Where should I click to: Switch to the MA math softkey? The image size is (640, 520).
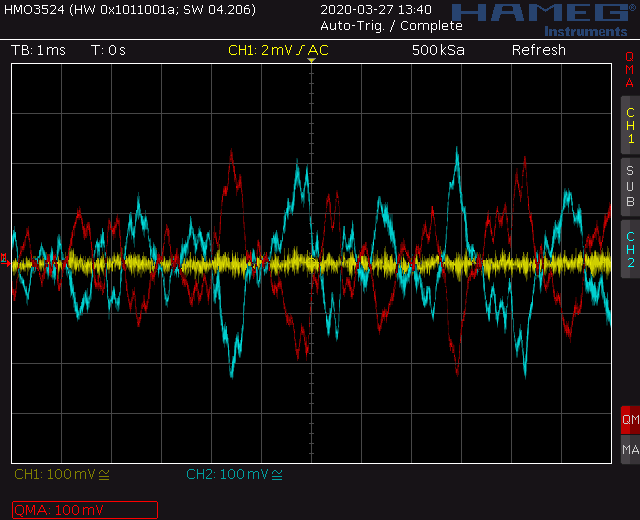(630, 450)
